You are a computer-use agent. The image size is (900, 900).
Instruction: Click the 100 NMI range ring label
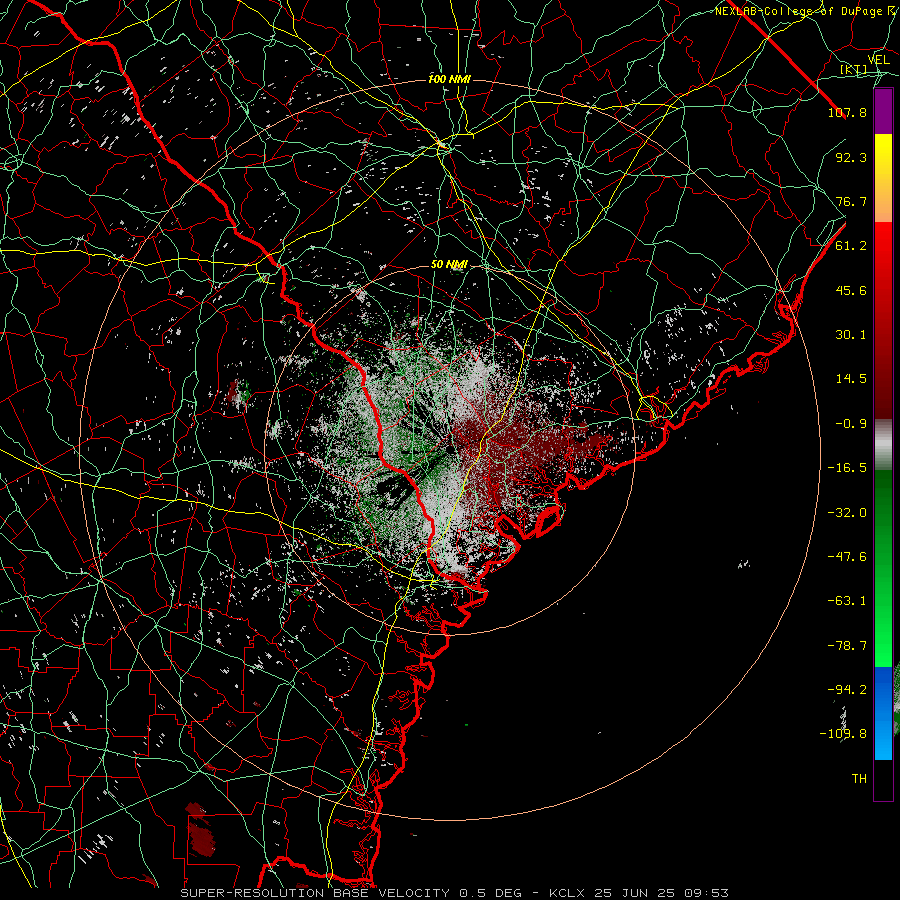click(x=449, y=79)
